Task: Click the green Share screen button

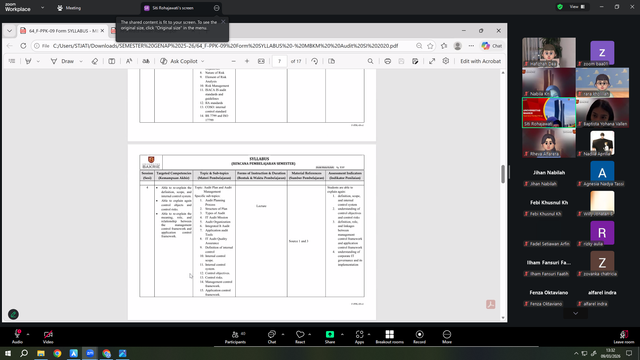Action: click(x=330, y=337)
